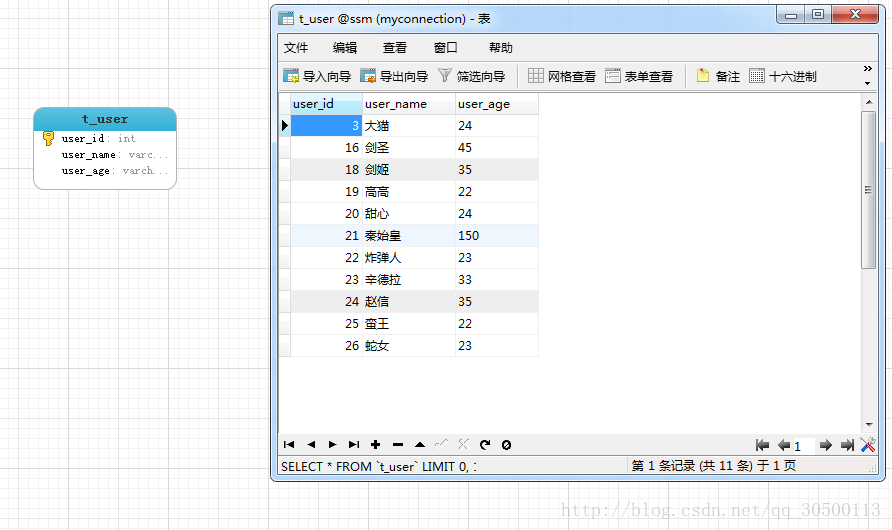Open the 导入向导 import wizard

tap(317, 76)
